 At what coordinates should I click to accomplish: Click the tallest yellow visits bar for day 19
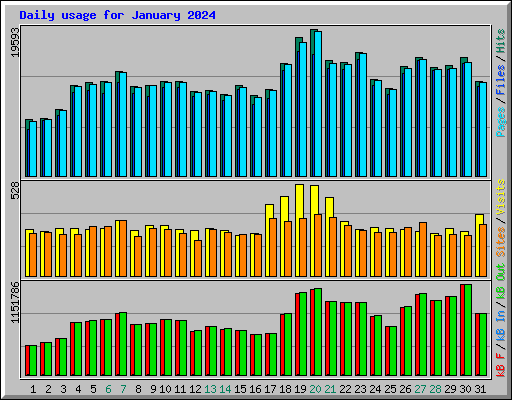point(299,230)
